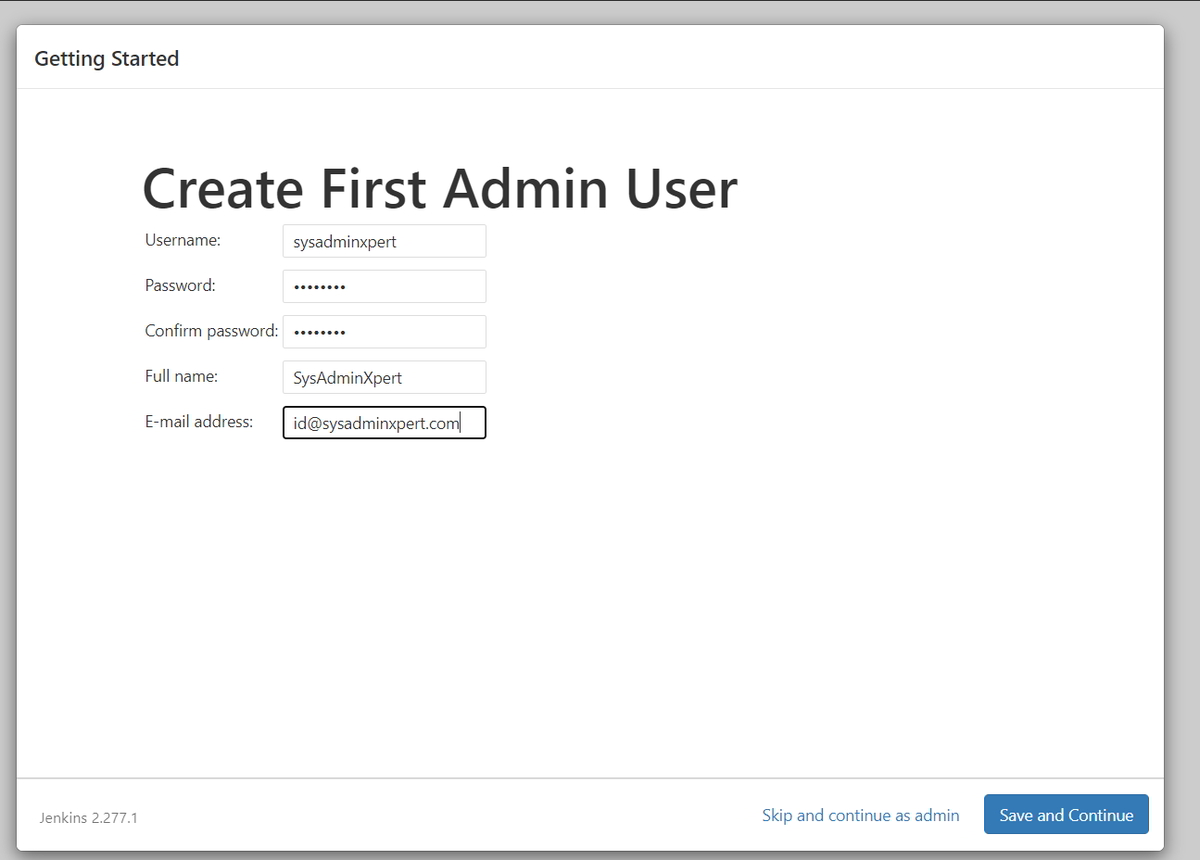Click the Username input field
This screenshot has width=1200, height=860.
point(384,241)
